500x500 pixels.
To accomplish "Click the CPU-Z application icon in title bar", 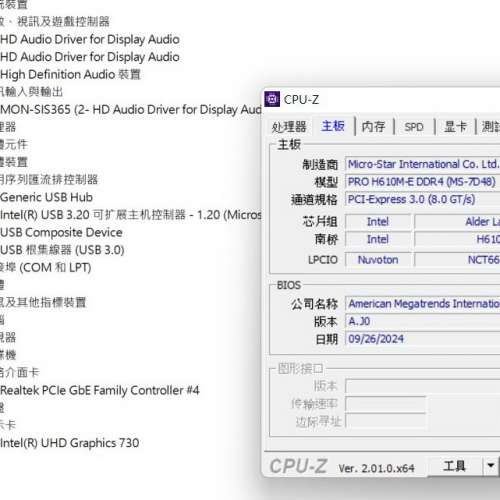I will [272, 99].
